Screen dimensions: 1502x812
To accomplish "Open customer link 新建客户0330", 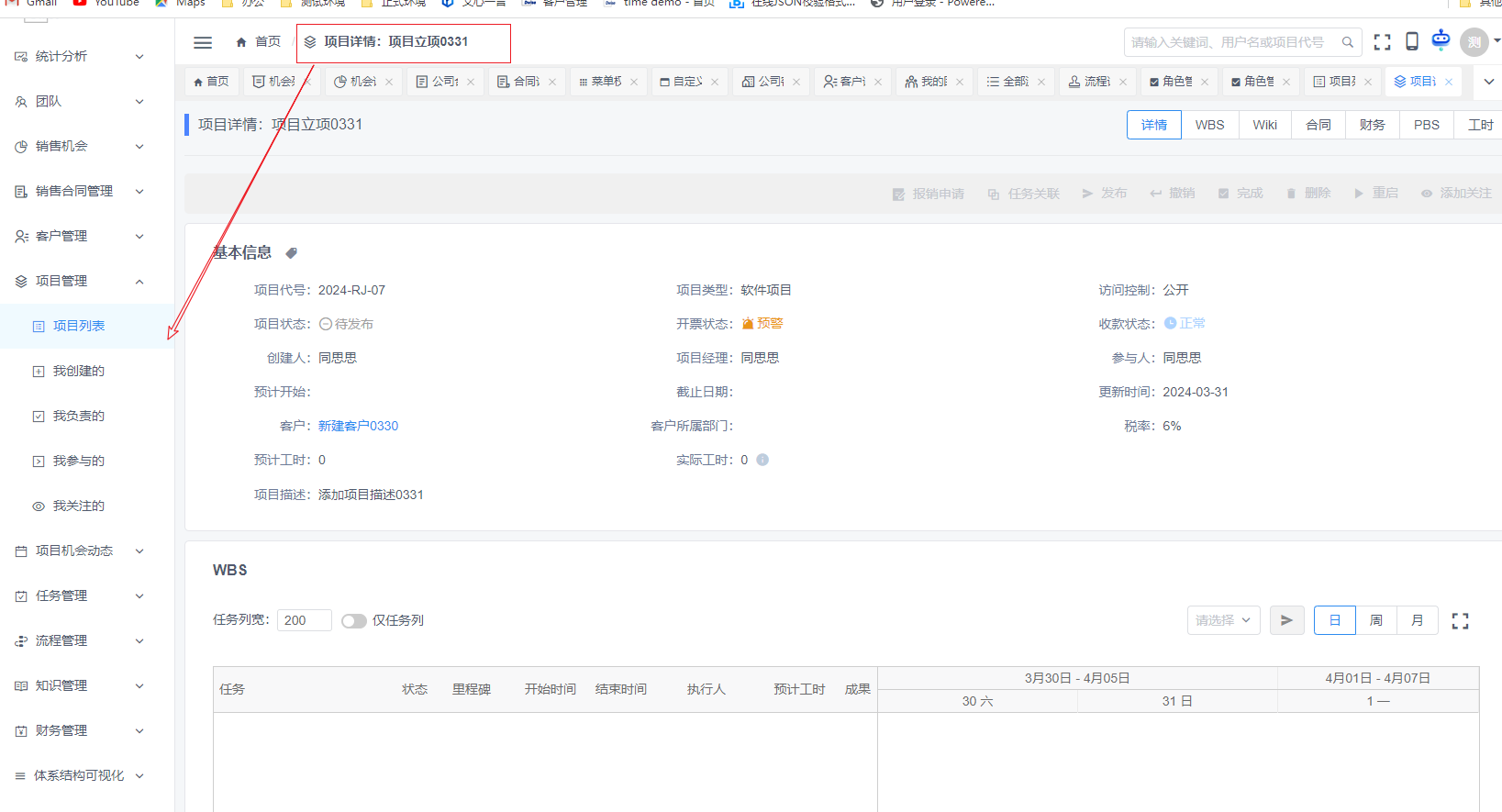I will coord(358,426).
